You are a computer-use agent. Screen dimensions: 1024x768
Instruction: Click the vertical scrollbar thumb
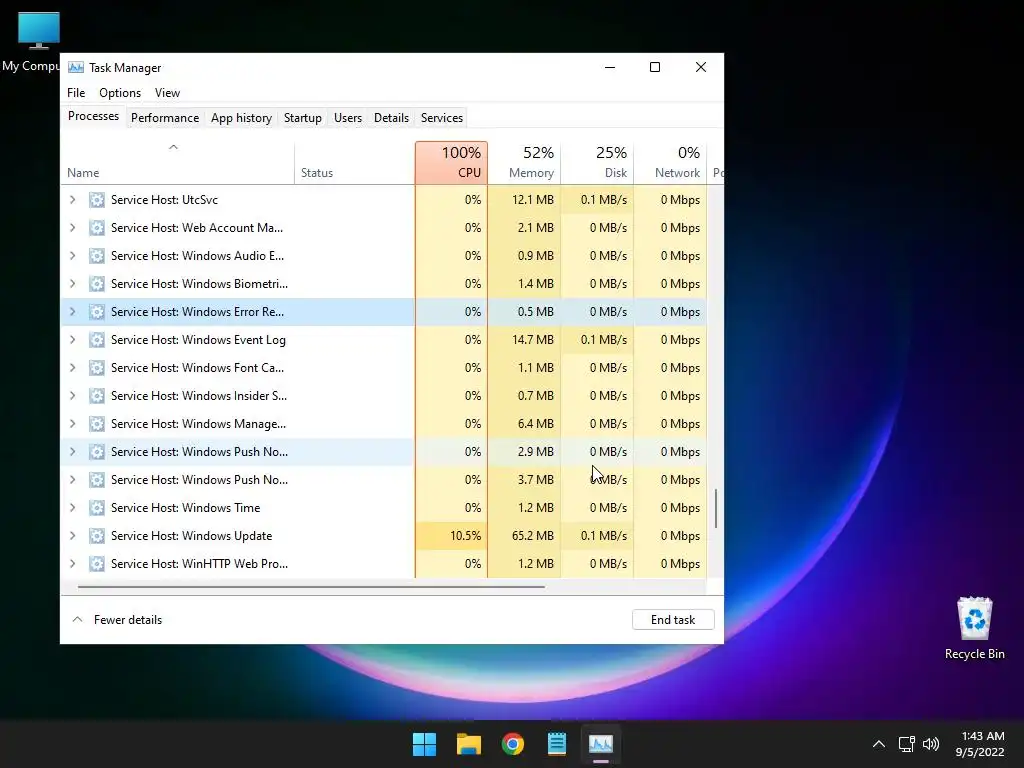(x=716, y=508)
